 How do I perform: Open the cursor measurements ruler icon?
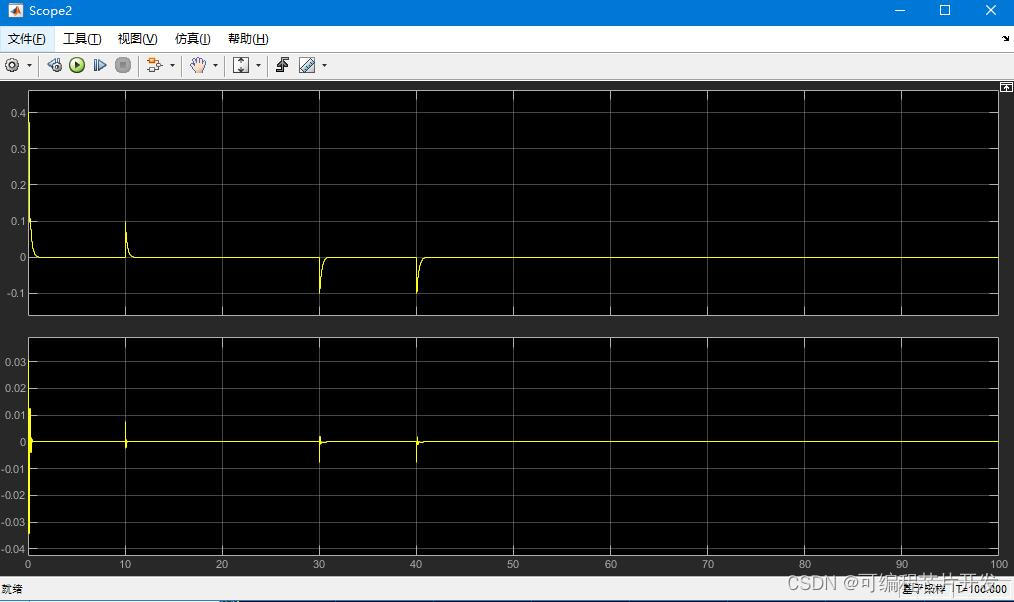(x=307, y=65)
